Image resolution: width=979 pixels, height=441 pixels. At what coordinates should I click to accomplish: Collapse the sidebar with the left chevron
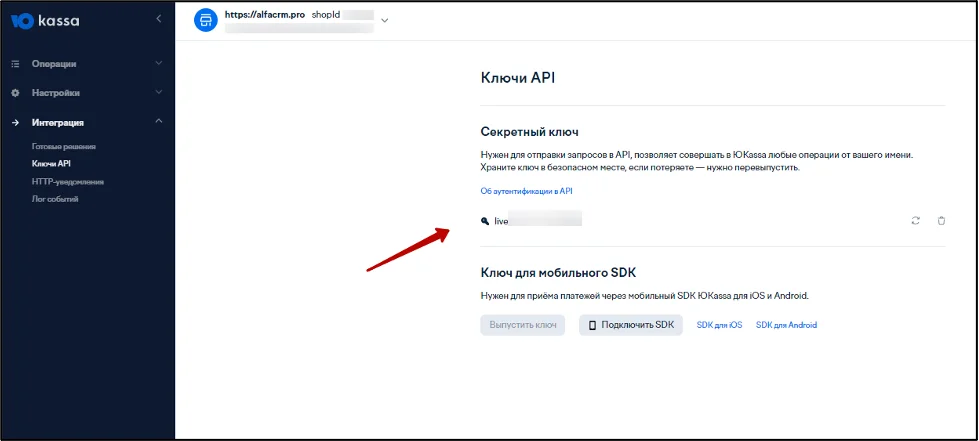159,19
